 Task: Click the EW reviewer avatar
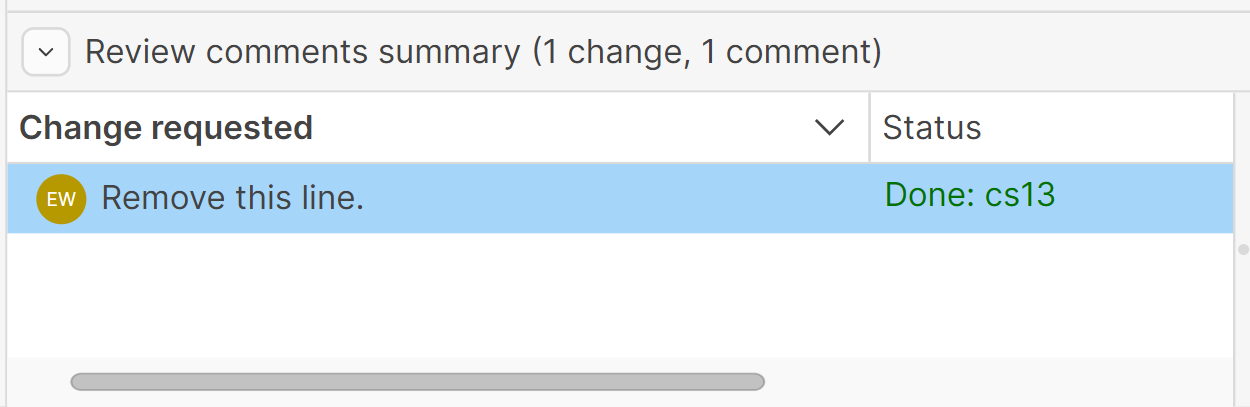tap(61, 198)
